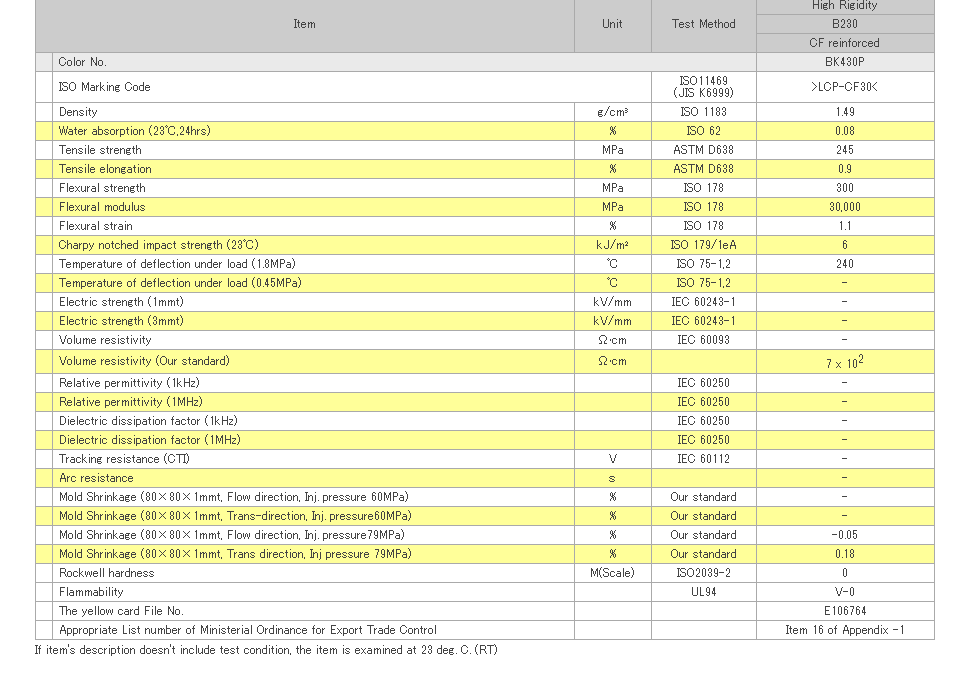Screen dimensions: 975x688
Task: Click 'Water absorption (23℃,24hrs)' row label
Action: click(x=134, y=131)
